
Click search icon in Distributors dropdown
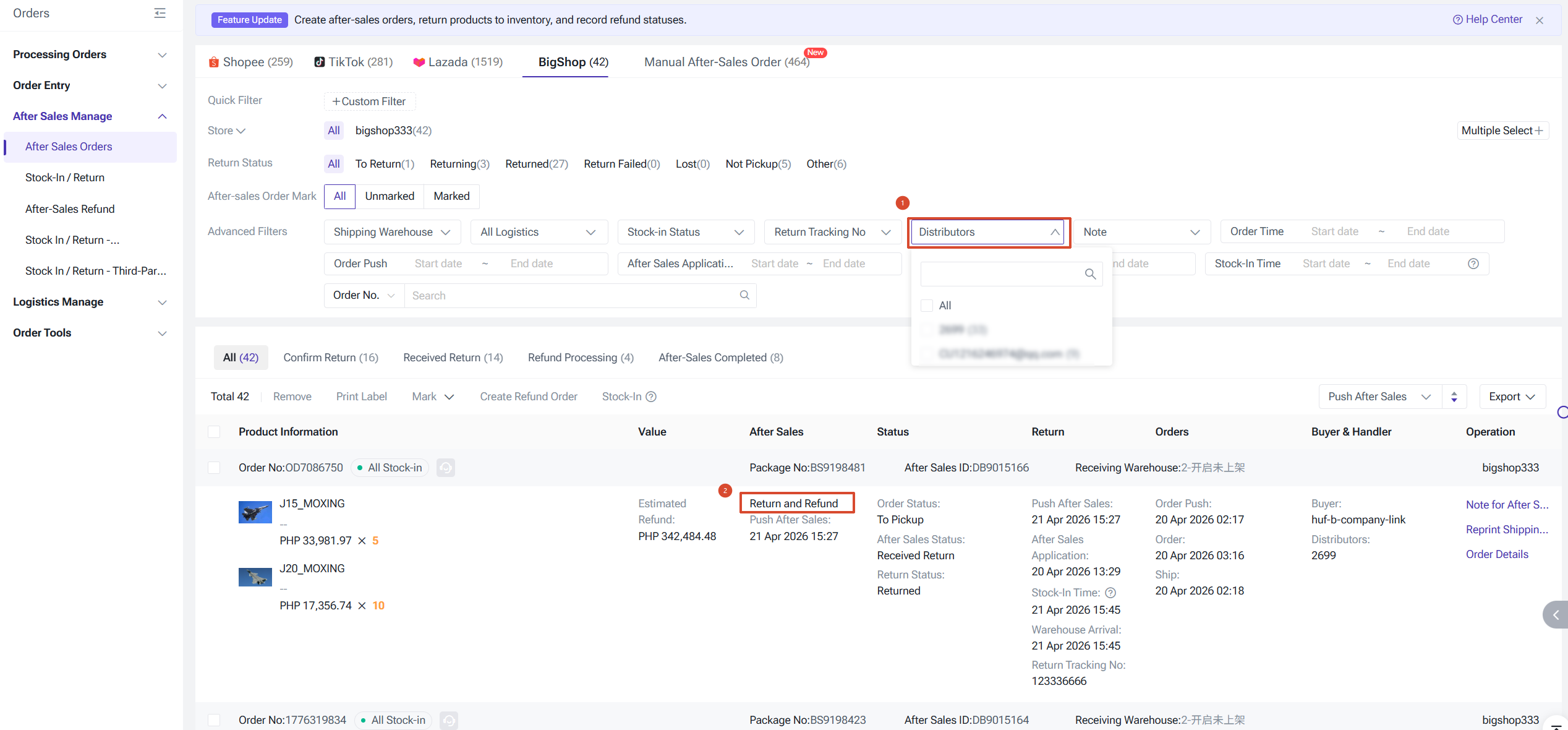coord(1090,274)
